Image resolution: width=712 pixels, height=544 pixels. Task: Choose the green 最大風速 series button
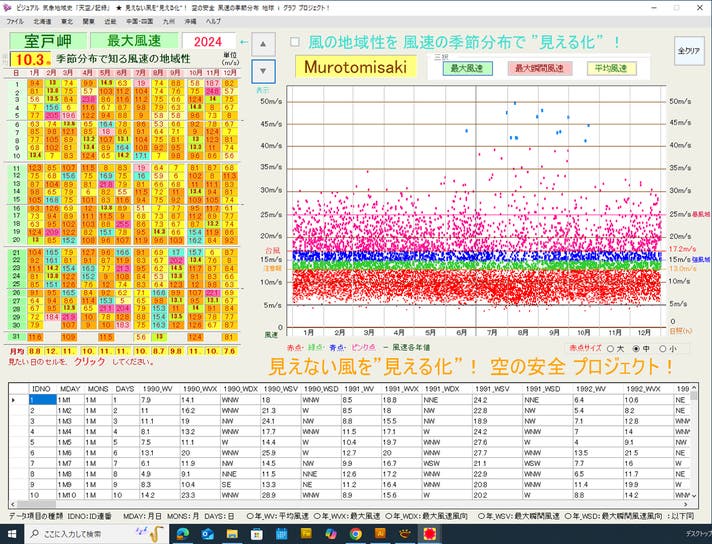[x=465, y=69]
